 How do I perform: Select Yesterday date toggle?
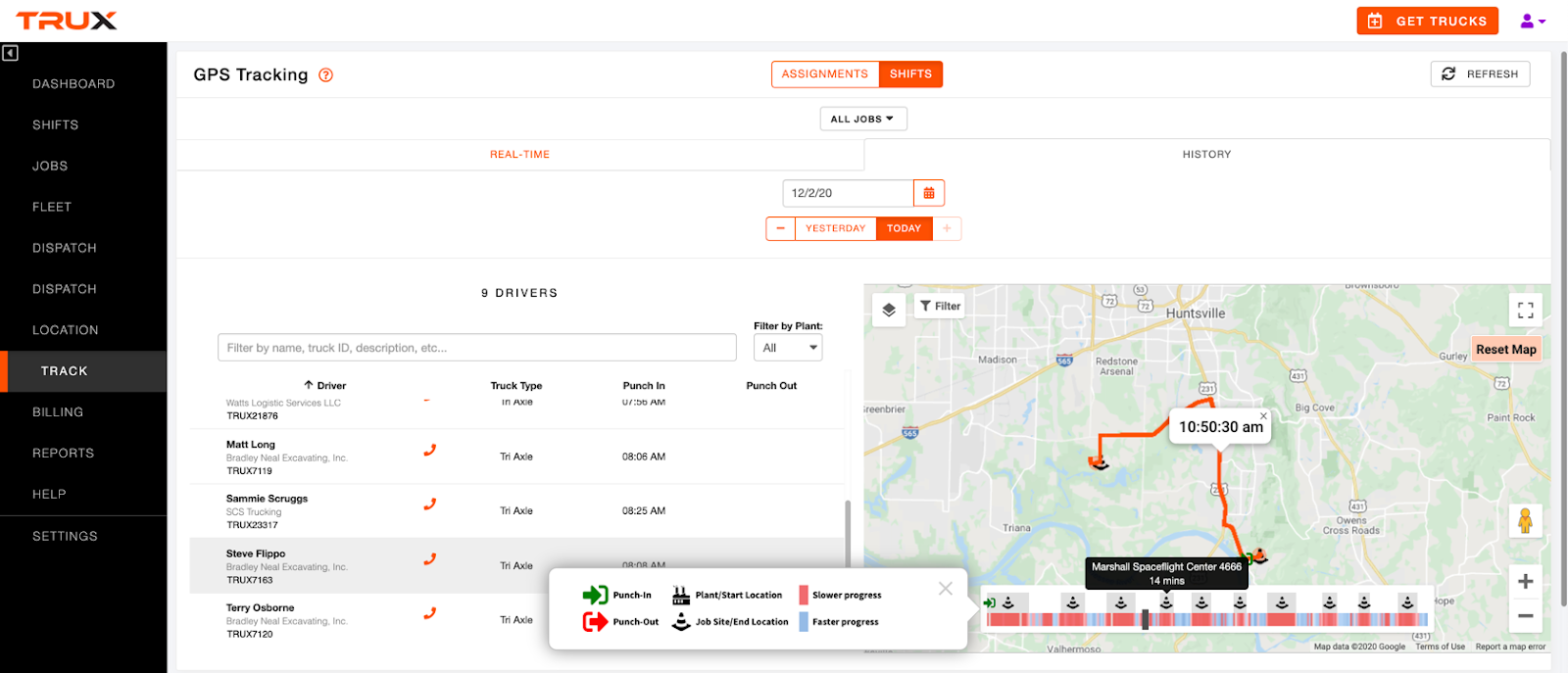pos(835,228)
